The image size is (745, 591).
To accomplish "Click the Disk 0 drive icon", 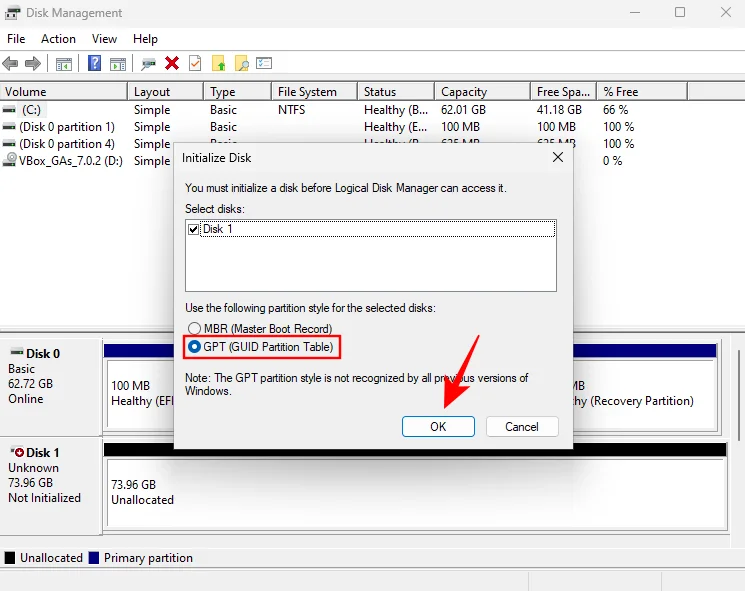I will pos(17,352).
